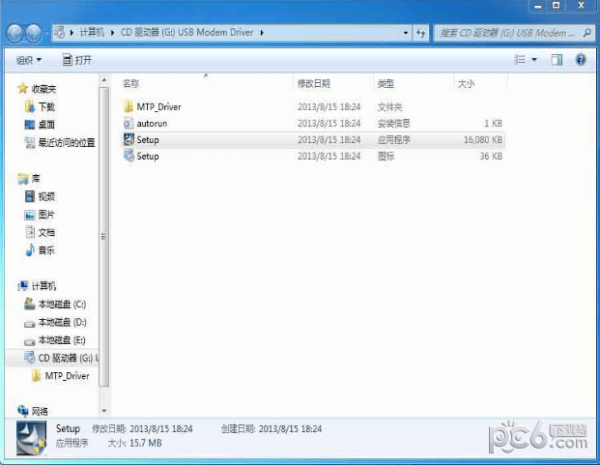Go back with the Back arrow button
This screenshot has height=465, width=600.
(15, 33)
